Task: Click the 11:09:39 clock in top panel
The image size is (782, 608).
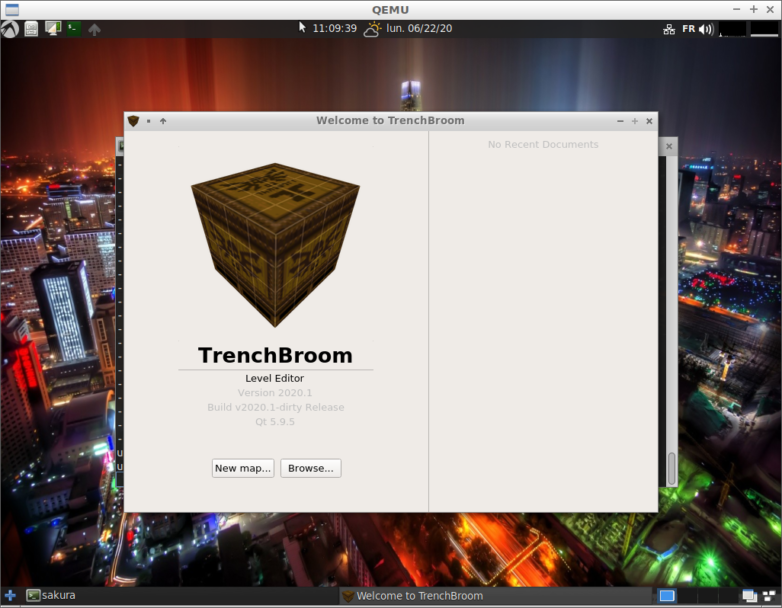Action: point(335,28)
